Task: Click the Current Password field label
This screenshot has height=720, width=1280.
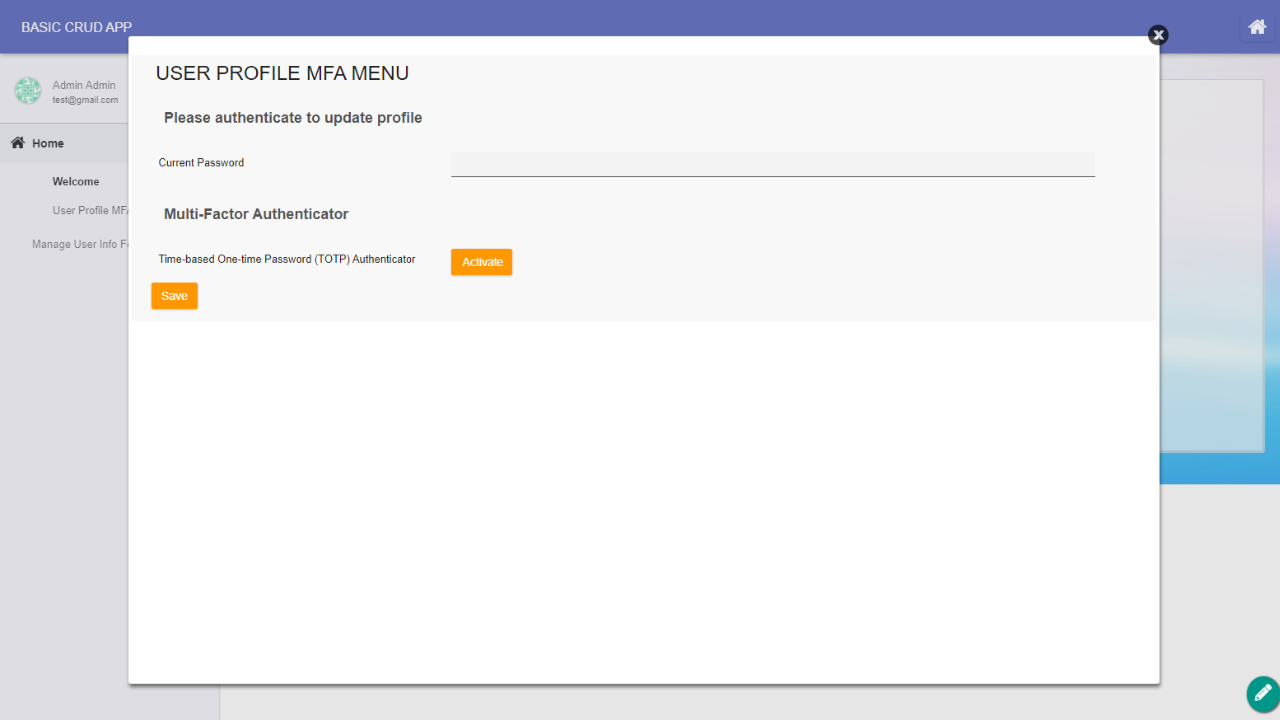Action: point(201,163)
